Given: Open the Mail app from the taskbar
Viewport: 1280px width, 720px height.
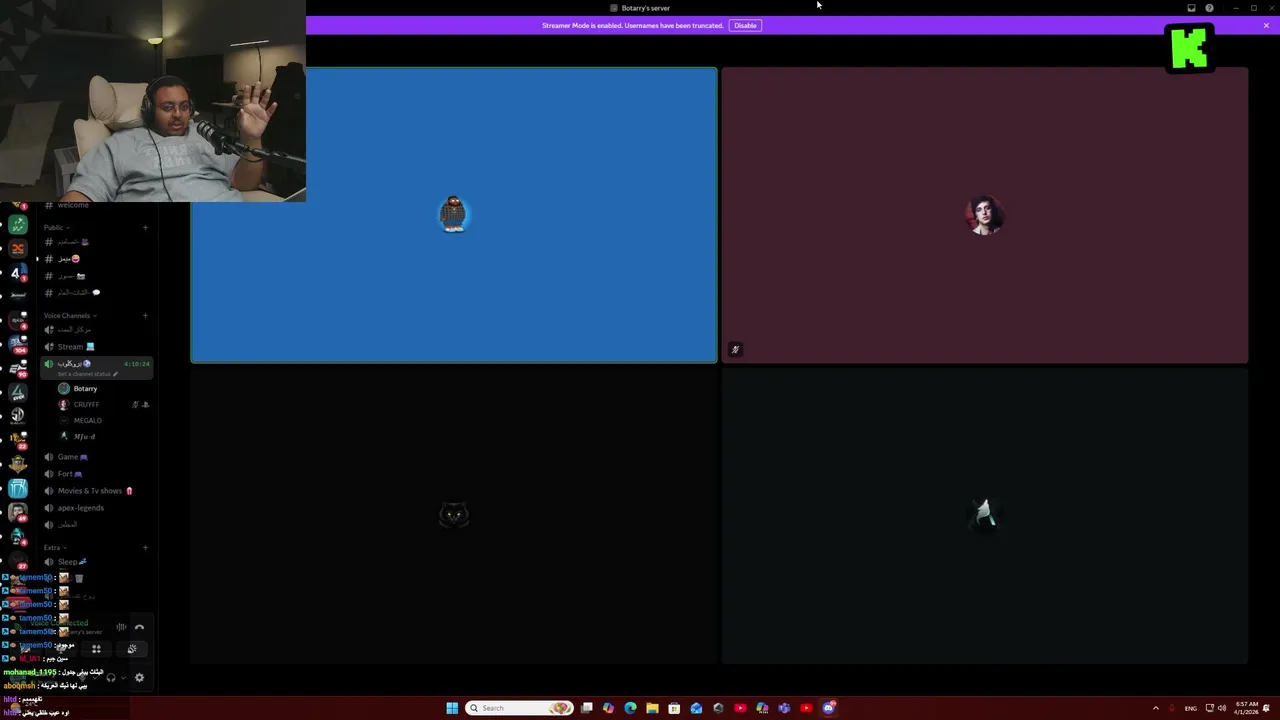Looking at the screenshot, I should click(696, 708).
